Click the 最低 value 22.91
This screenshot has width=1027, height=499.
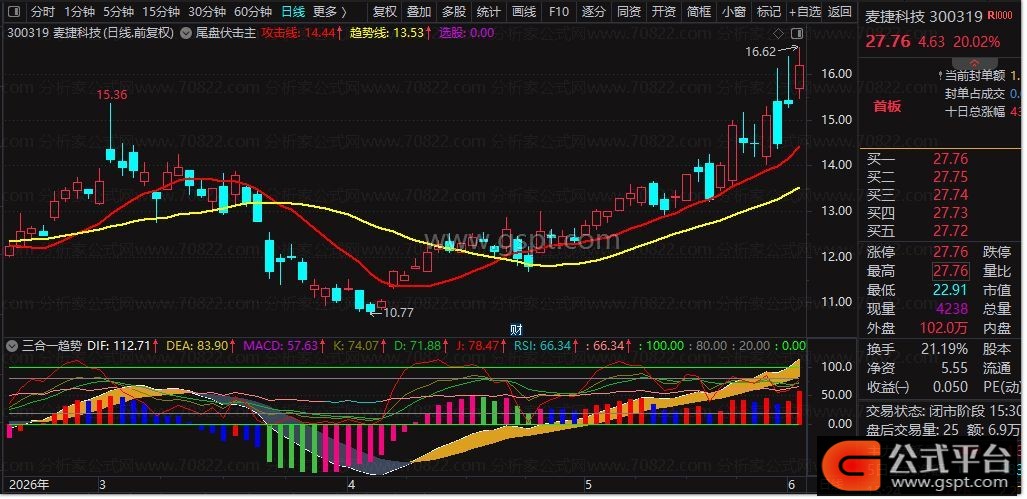950,290
